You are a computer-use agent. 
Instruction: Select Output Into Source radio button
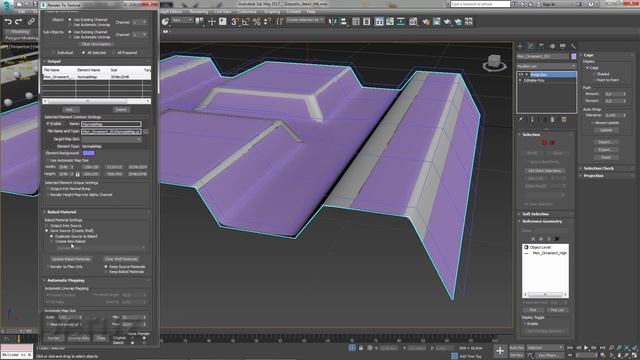(47, 226)
